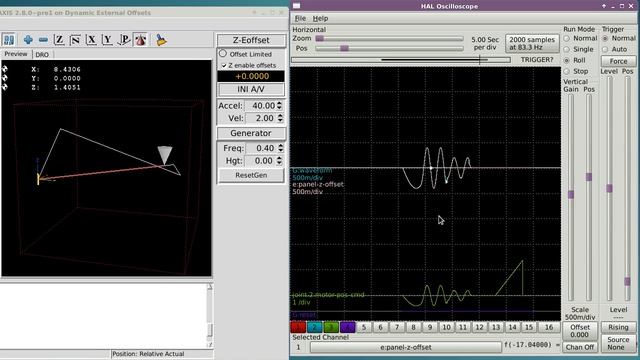This screenshot has height=360, width=640.
Task: Click the 2000 samples at 83.3 Hz button
Action: (x=532, y=43)
